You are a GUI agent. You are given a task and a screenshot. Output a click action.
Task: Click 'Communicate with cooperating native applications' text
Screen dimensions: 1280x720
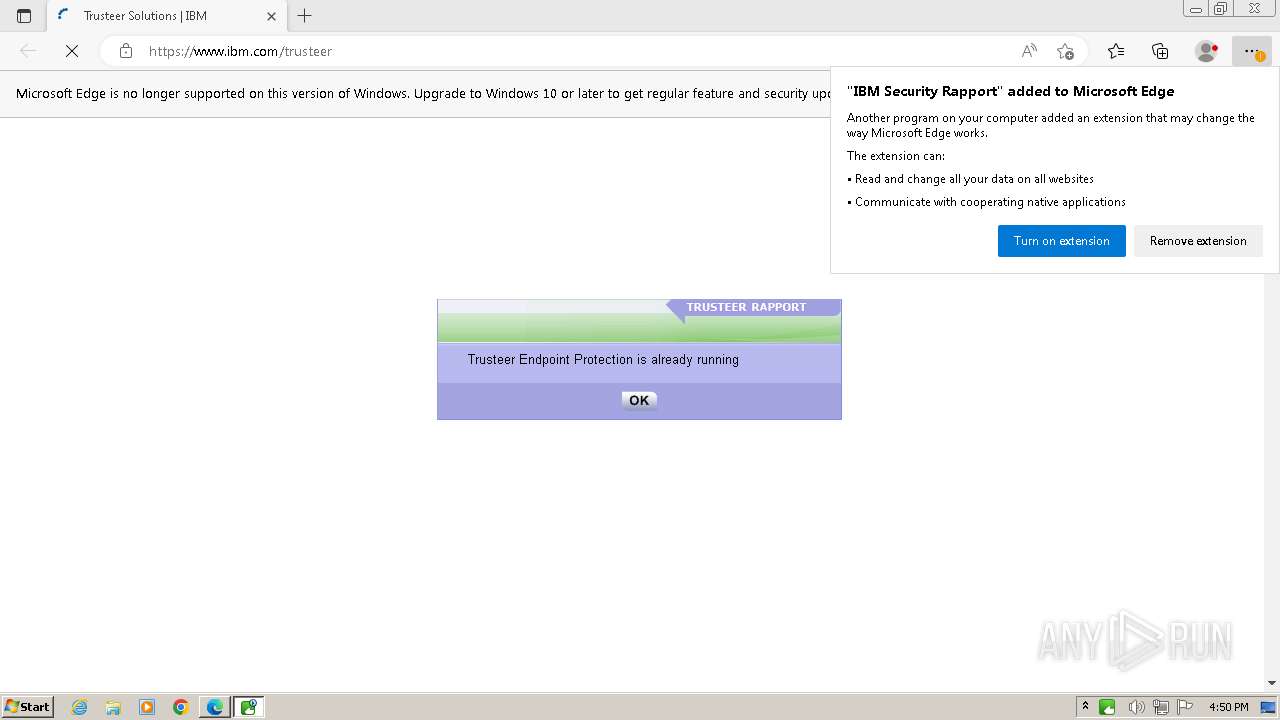pos(990,202)
